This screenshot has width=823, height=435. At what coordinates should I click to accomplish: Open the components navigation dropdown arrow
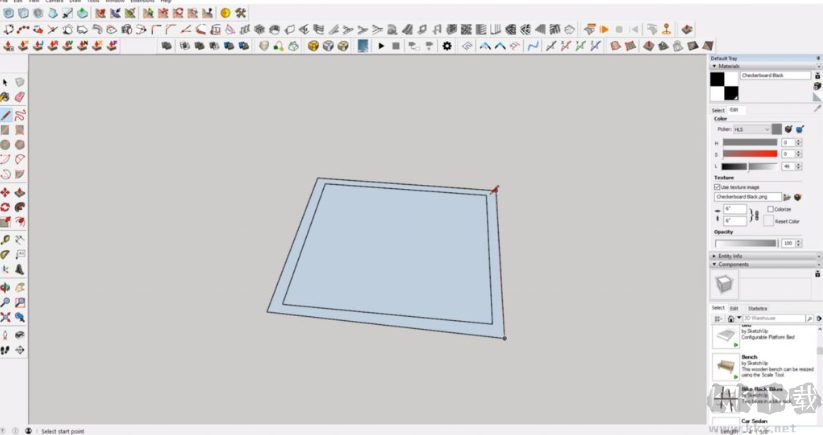[738, 319]
